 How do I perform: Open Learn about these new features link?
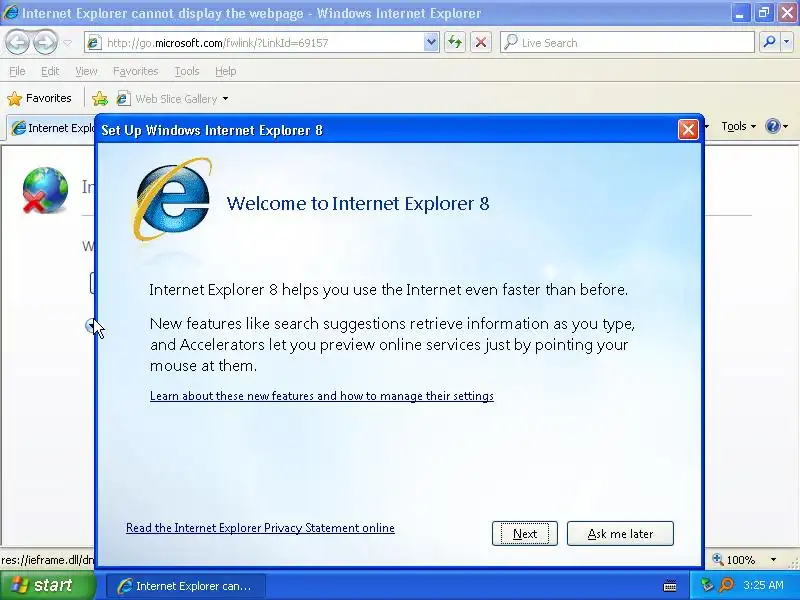coord(321,396)
